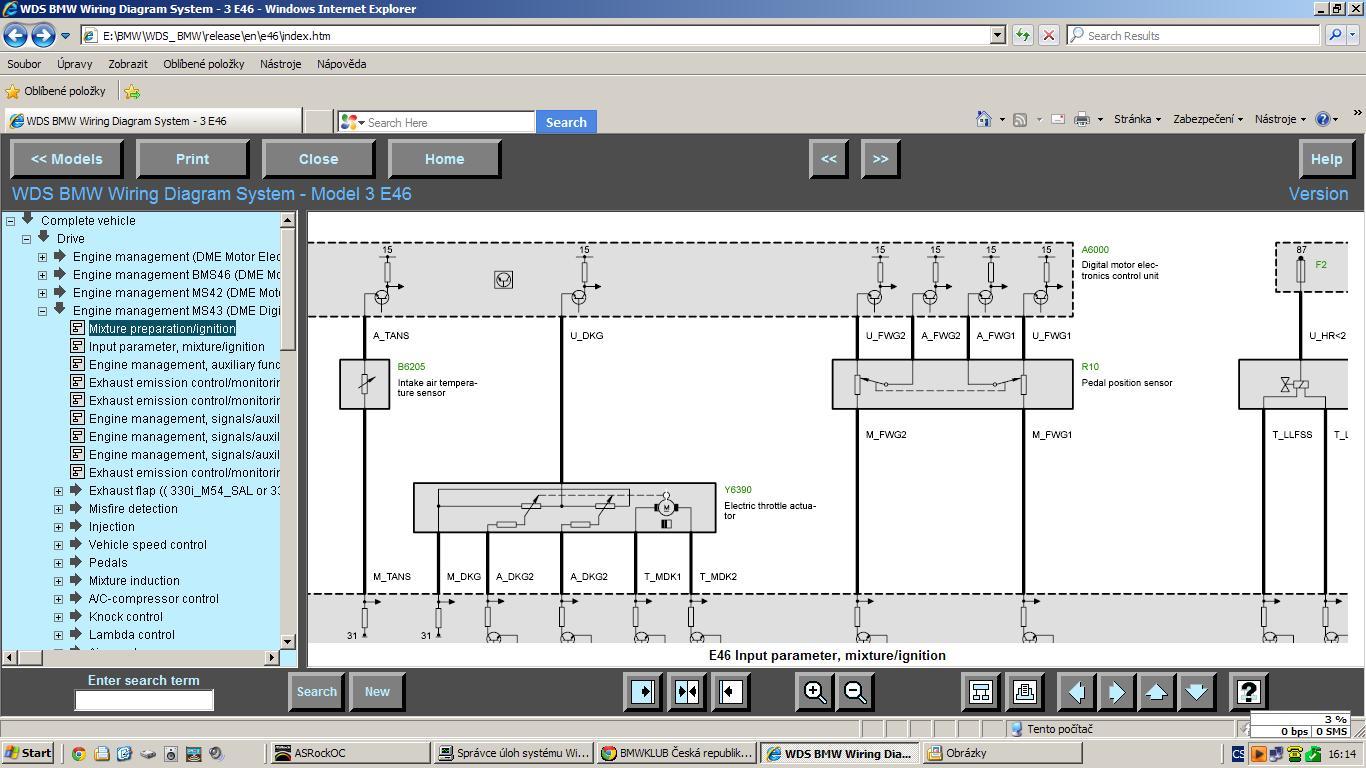This screenshot has width=1366, height=768.
Task: Open the Oblíbené položky menu
Action: click(204, 64)
